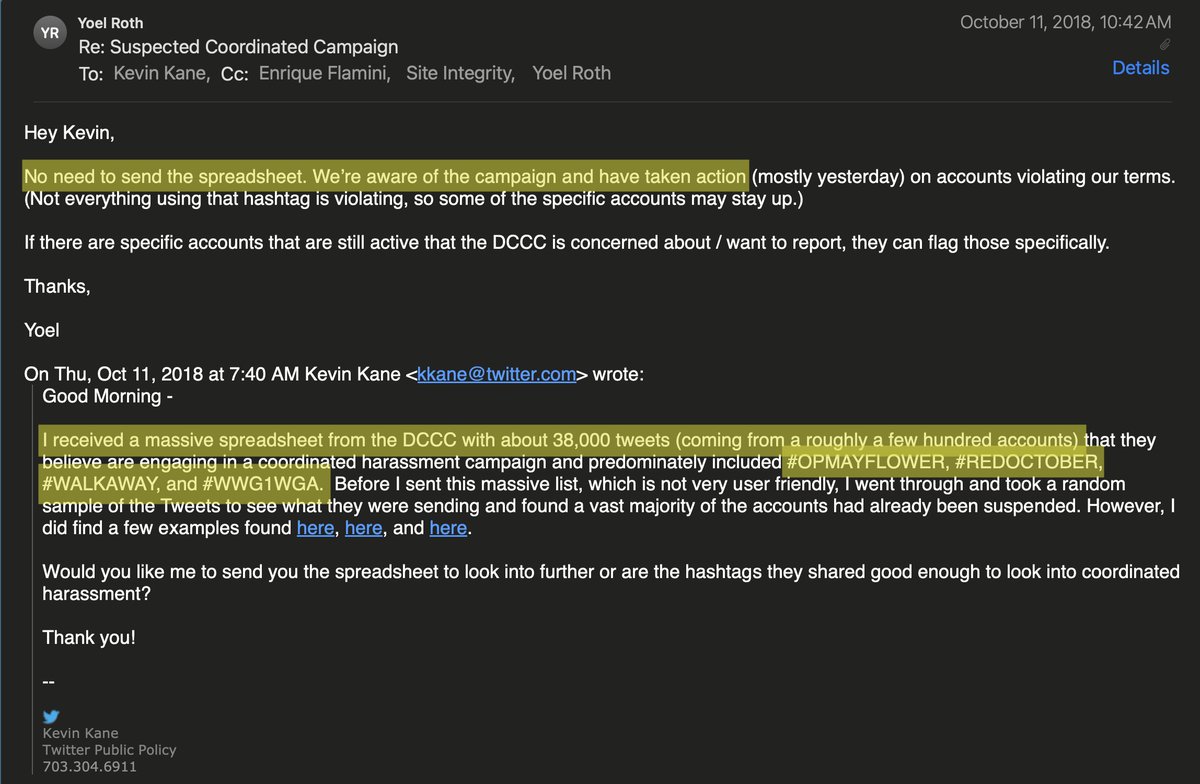Screen dimensions: 1200x784
Task: Click the YR sender avatar
Action: 48,33
